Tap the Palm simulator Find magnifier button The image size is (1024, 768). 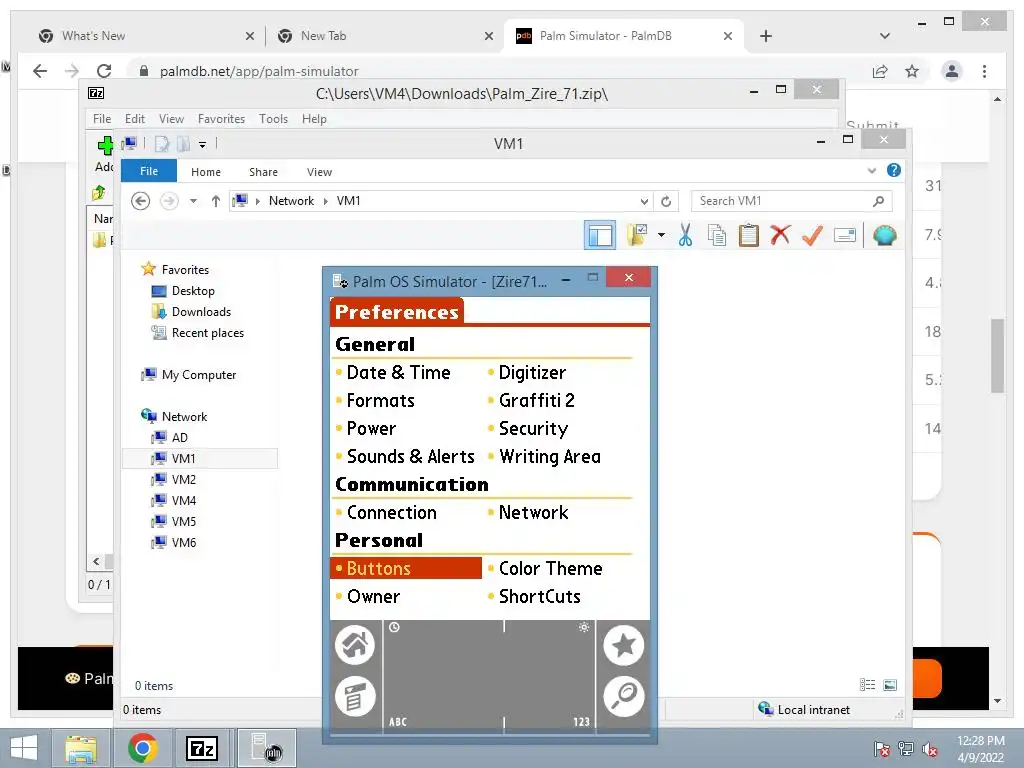(x=624, y=696)
